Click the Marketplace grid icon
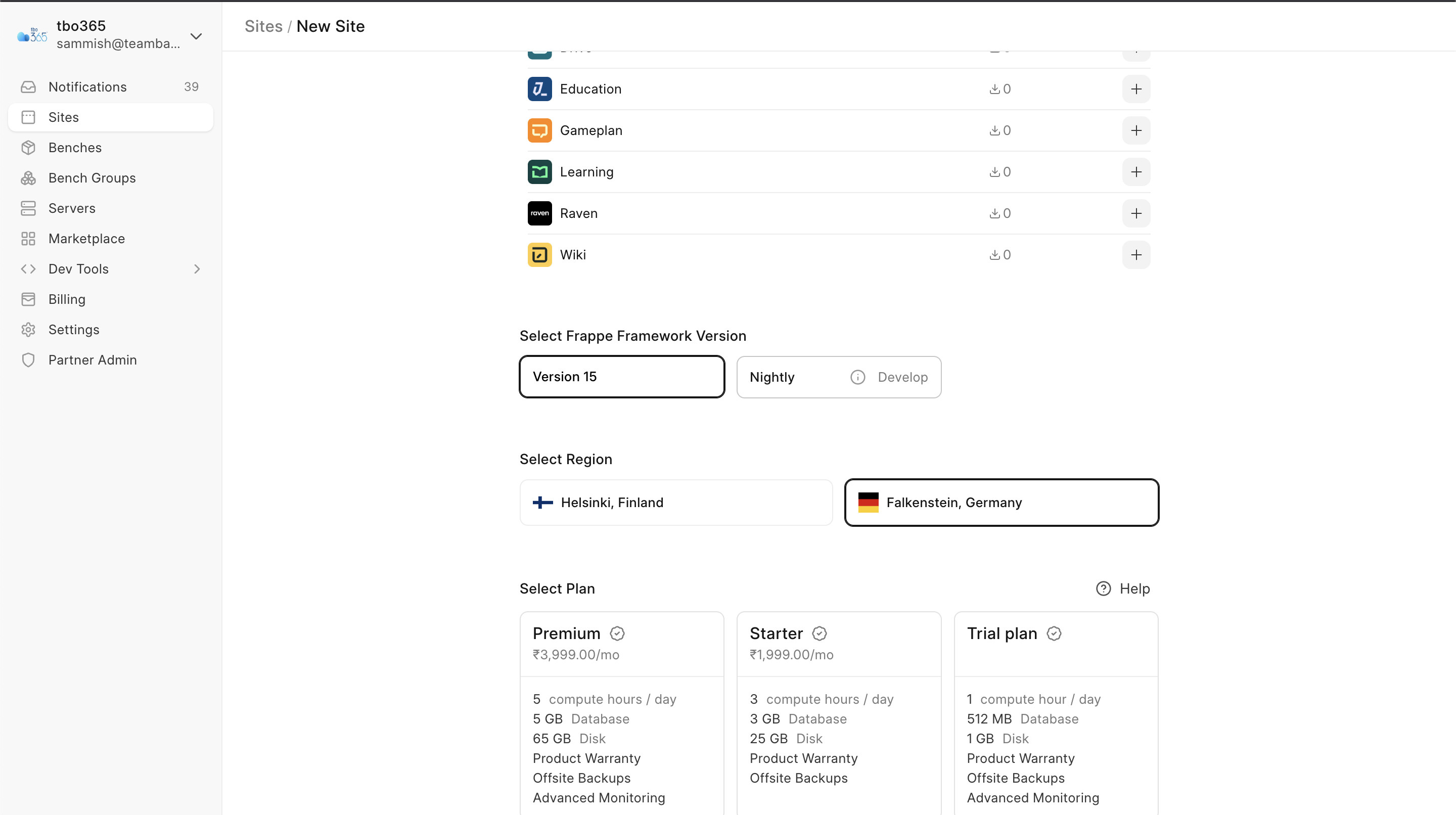 pyautogui.click(x=28, y=239)
